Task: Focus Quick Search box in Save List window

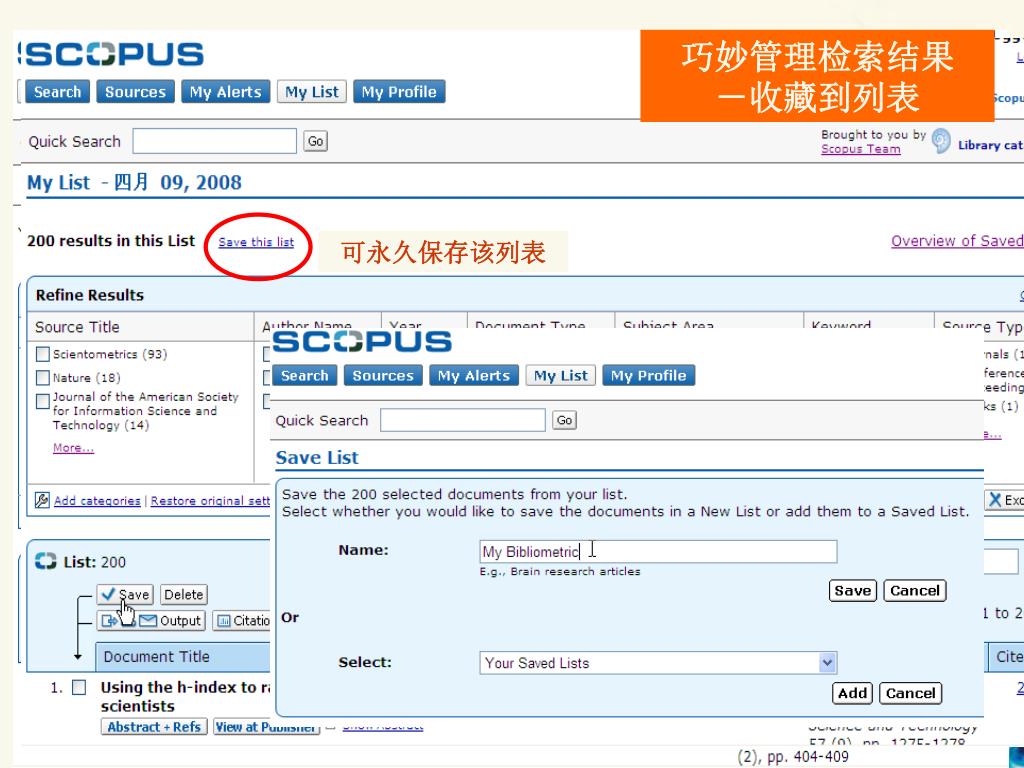Action: (462, 420)
